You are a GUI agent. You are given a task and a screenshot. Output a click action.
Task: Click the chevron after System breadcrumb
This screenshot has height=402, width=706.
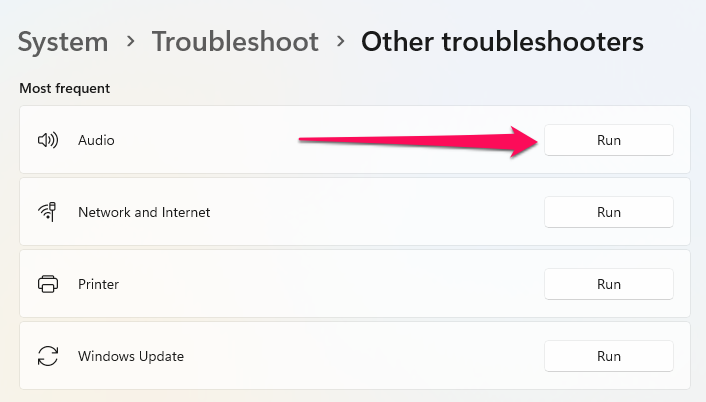tap(131, 42)
